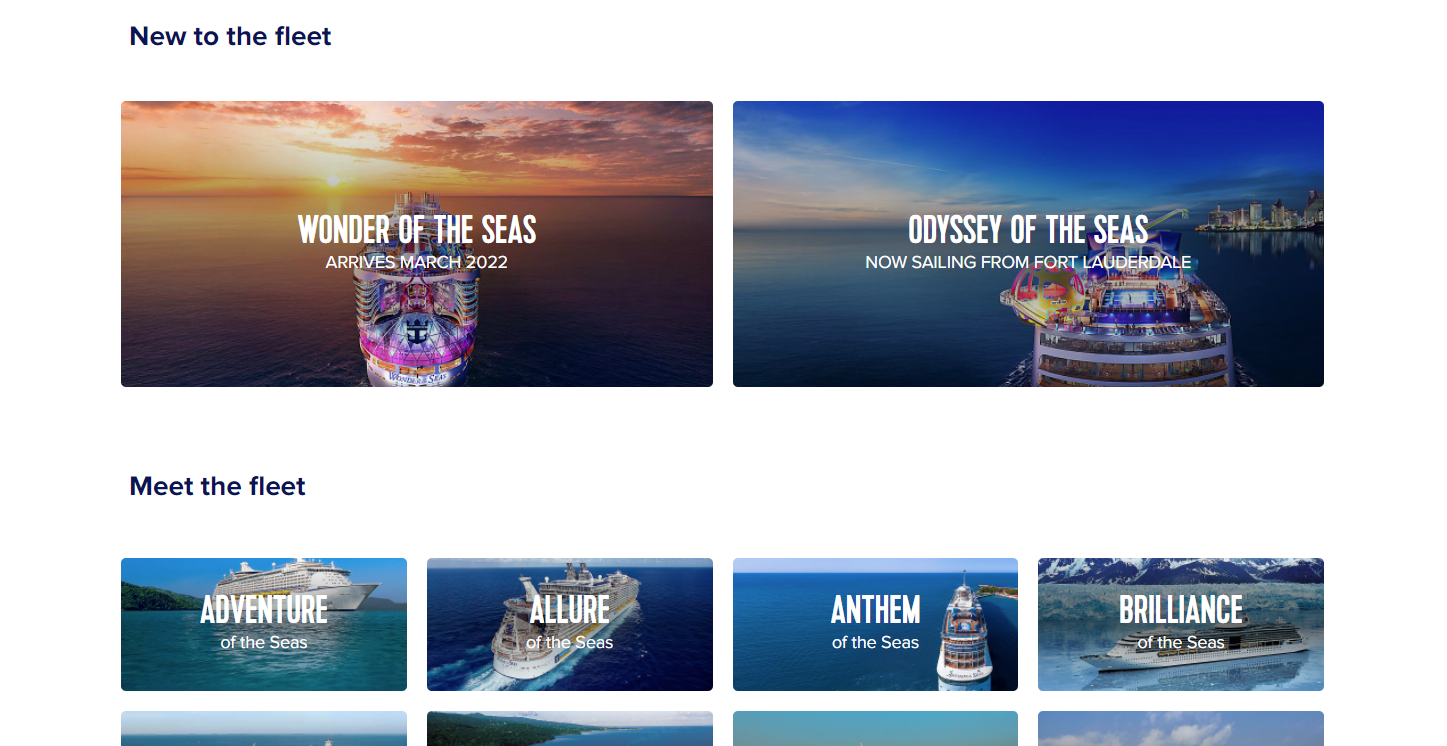Open the Odyssey of the Seas card
This screenshot has height=746, width=1447.
[x=1028, y=244]
